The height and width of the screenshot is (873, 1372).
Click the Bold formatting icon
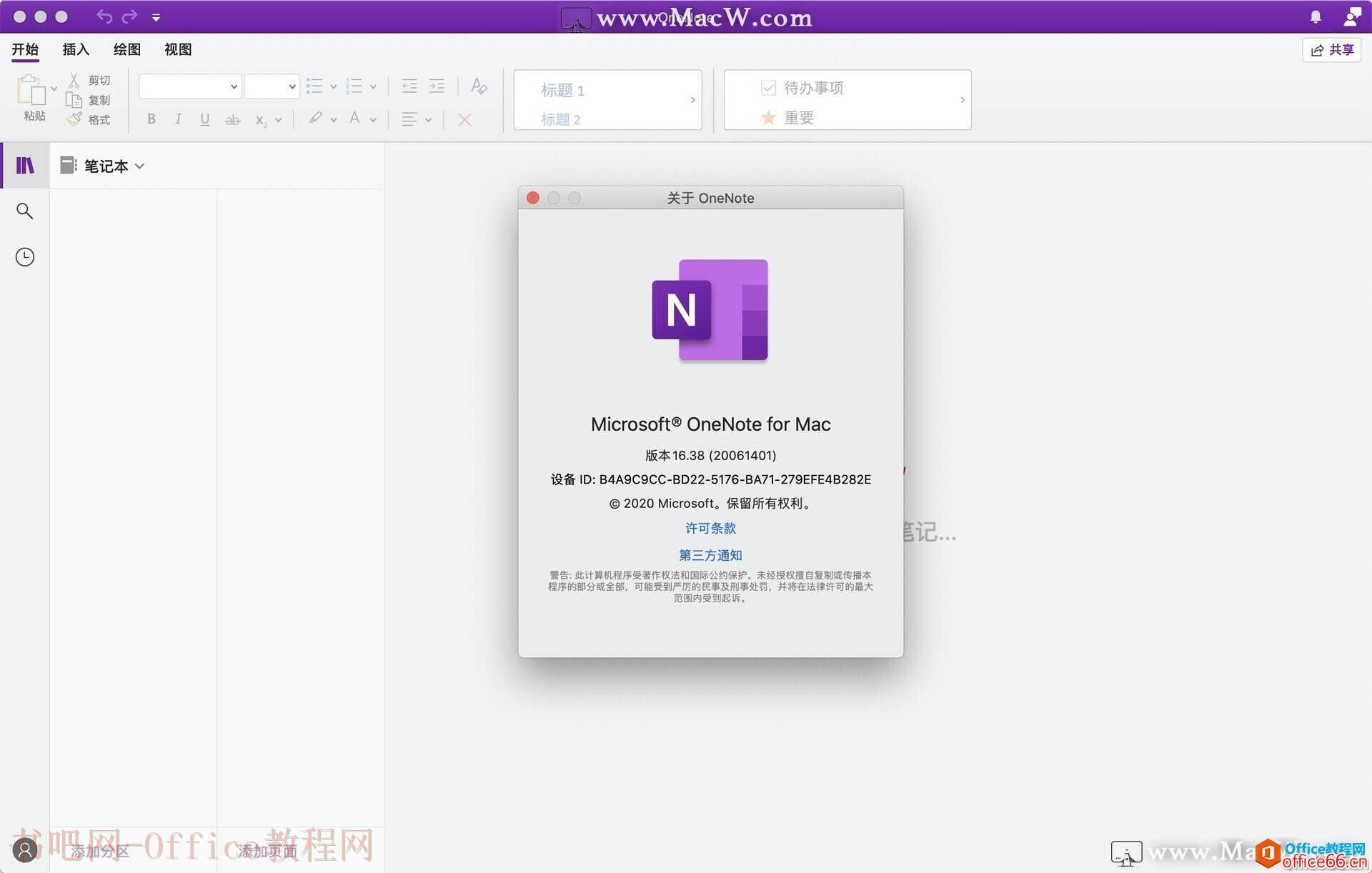click(x=151, y=119)
